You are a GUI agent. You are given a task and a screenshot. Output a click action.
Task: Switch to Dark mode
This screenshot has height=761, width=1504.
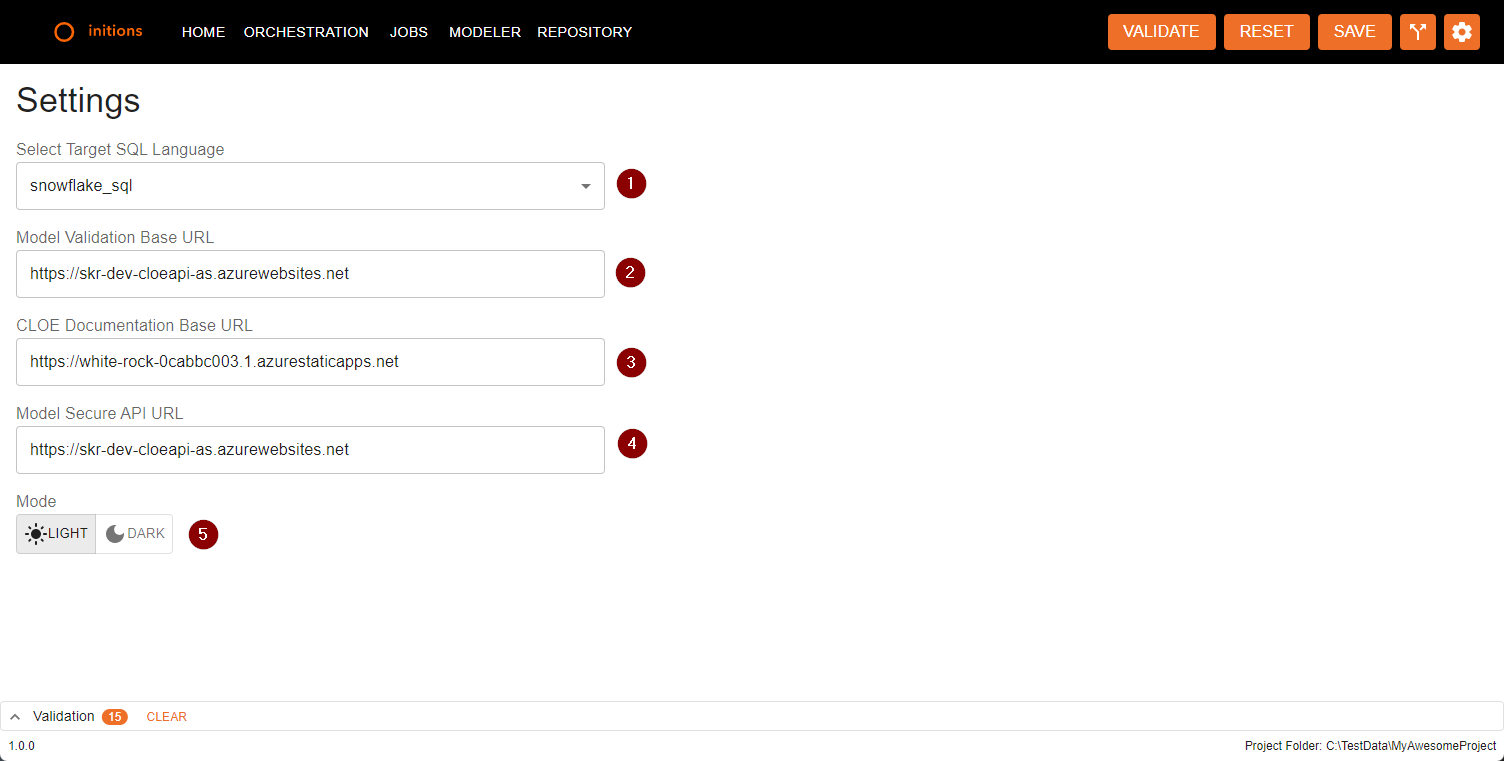coord(135,534)
